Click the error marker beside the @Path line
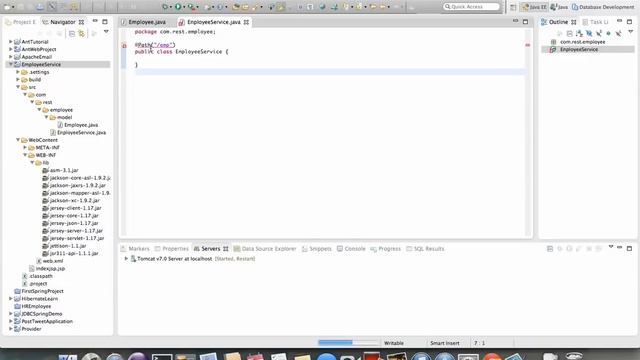 click(124, 45)
